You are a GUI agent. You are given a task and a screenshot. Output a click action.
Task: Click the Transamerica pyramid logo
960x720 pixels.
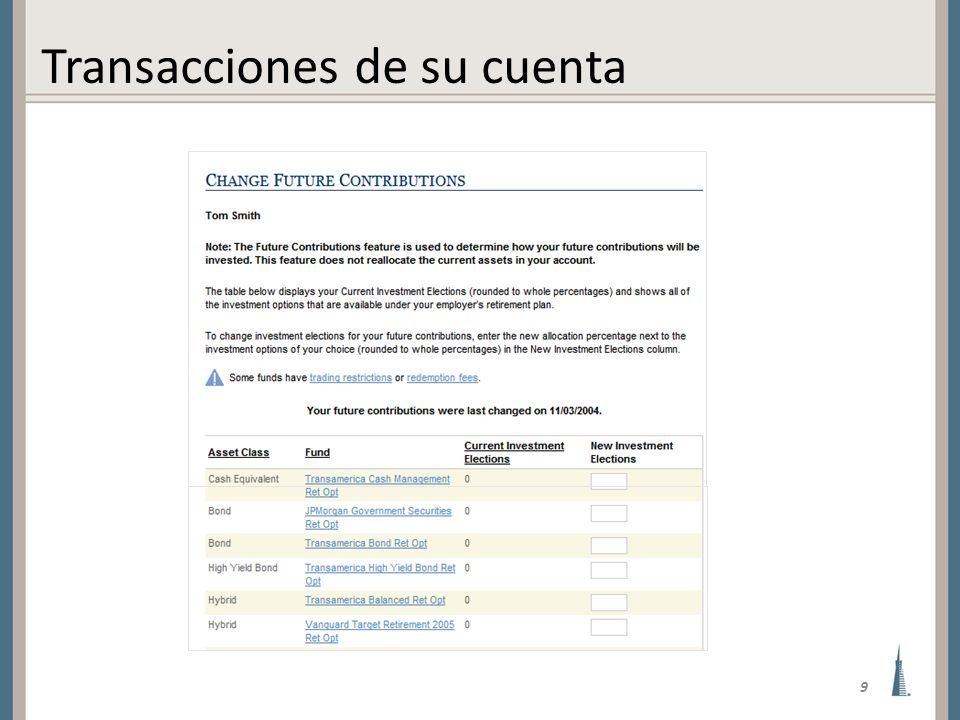click(900, 670)
